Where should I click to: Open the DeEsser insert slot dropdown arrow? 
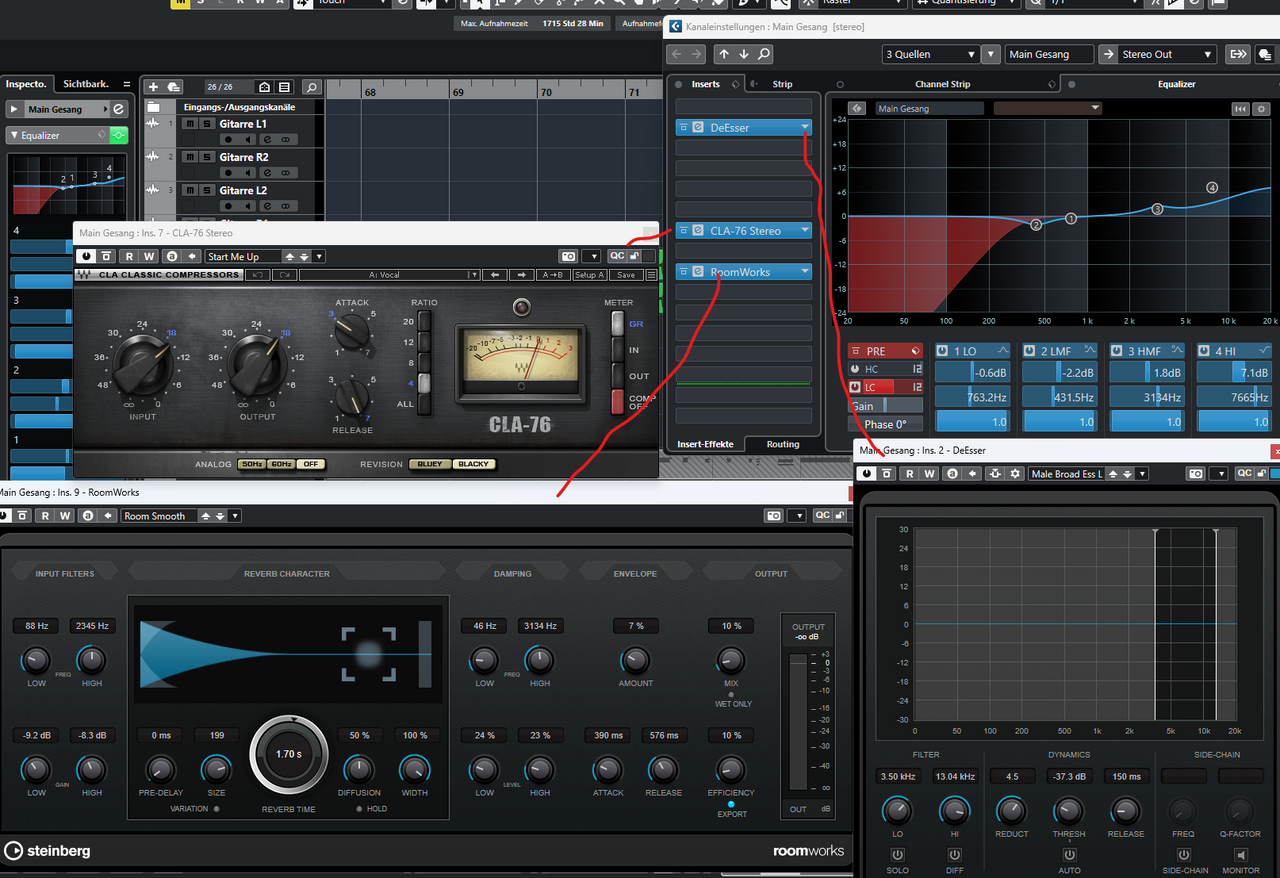805,127
